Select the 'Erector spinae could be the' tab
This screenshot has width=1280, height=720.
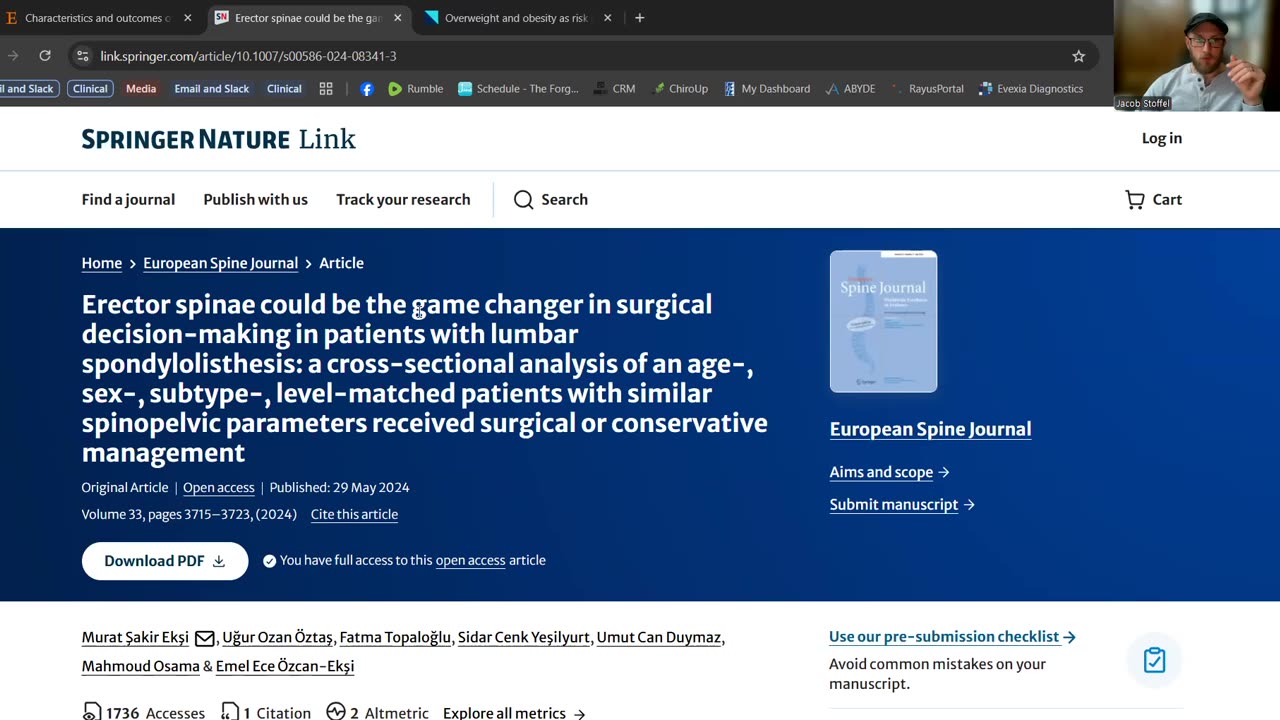pos(308,18)
